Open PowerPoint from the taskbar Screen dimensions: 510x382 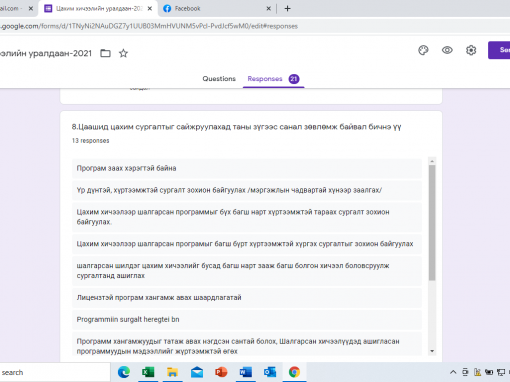(x=221, y=372)
